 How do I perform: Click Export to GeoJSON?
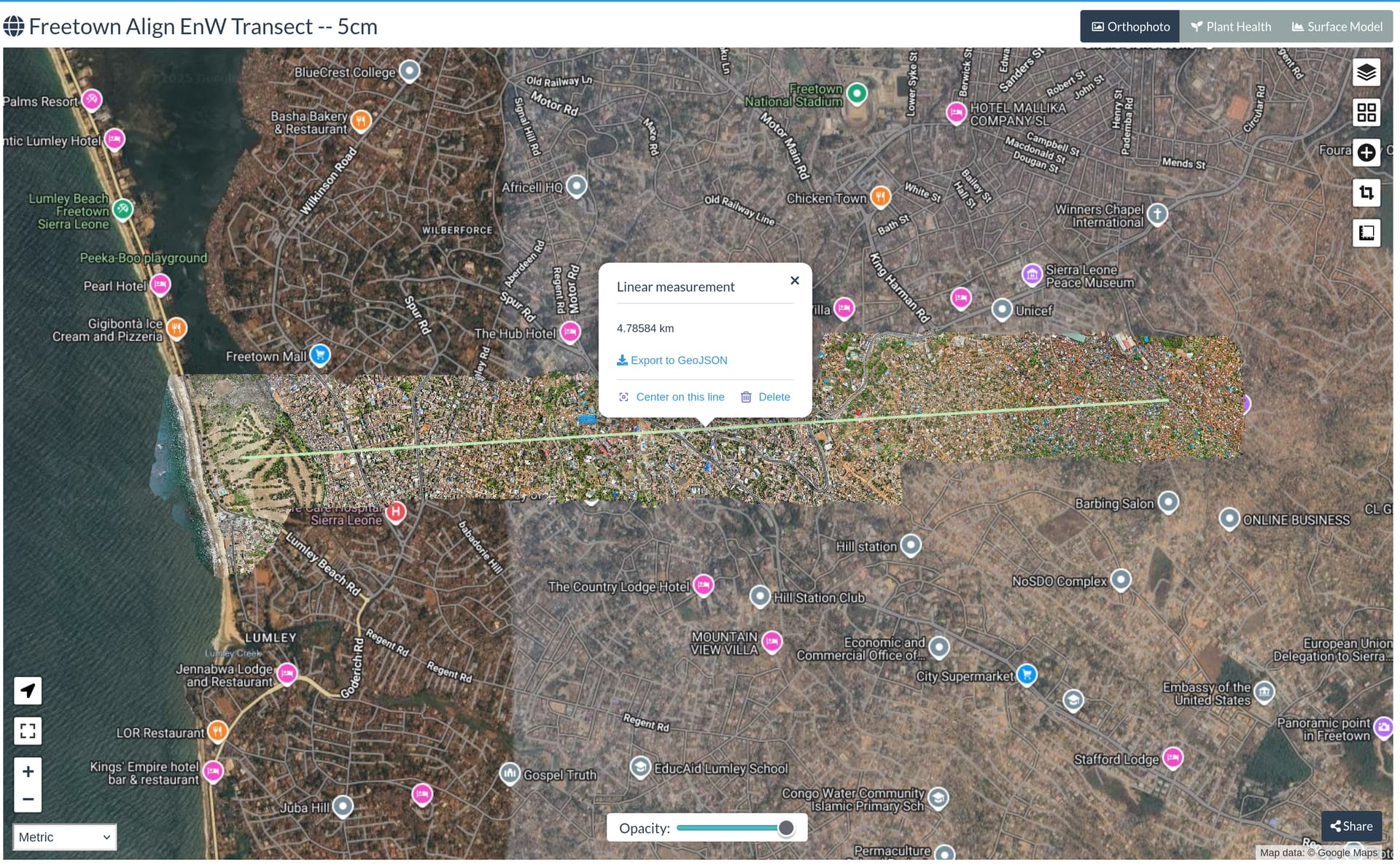(672, 360)
